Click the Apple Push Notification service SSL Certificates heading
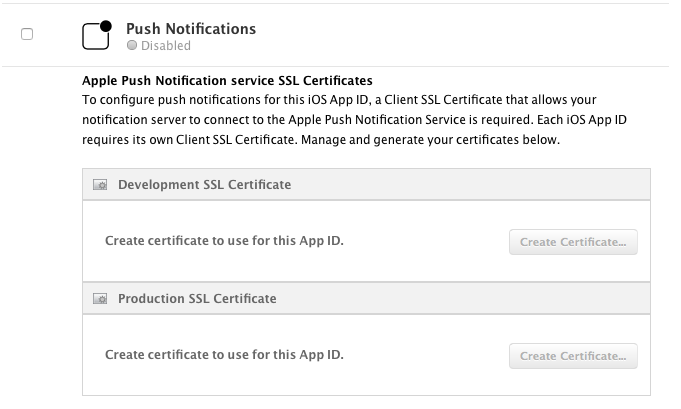Viewport: 681px width, 409px height. tap(227, 81)
